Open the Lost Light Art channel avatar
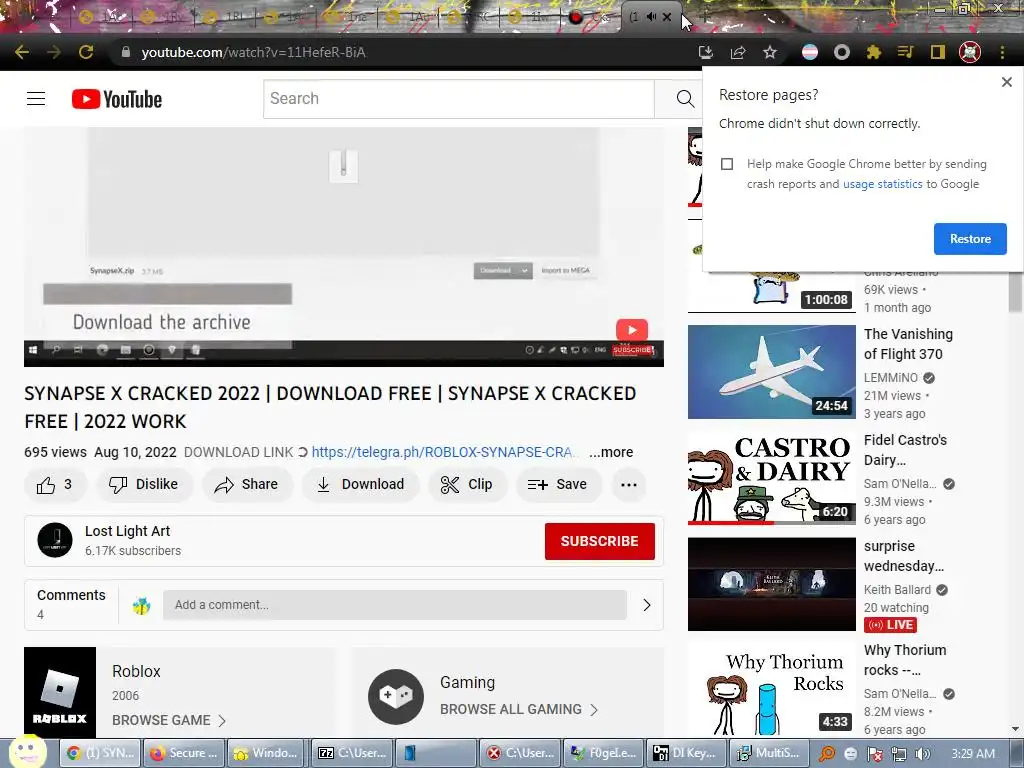The height and width of the screenshot is (768, 1024). point(55,540)
